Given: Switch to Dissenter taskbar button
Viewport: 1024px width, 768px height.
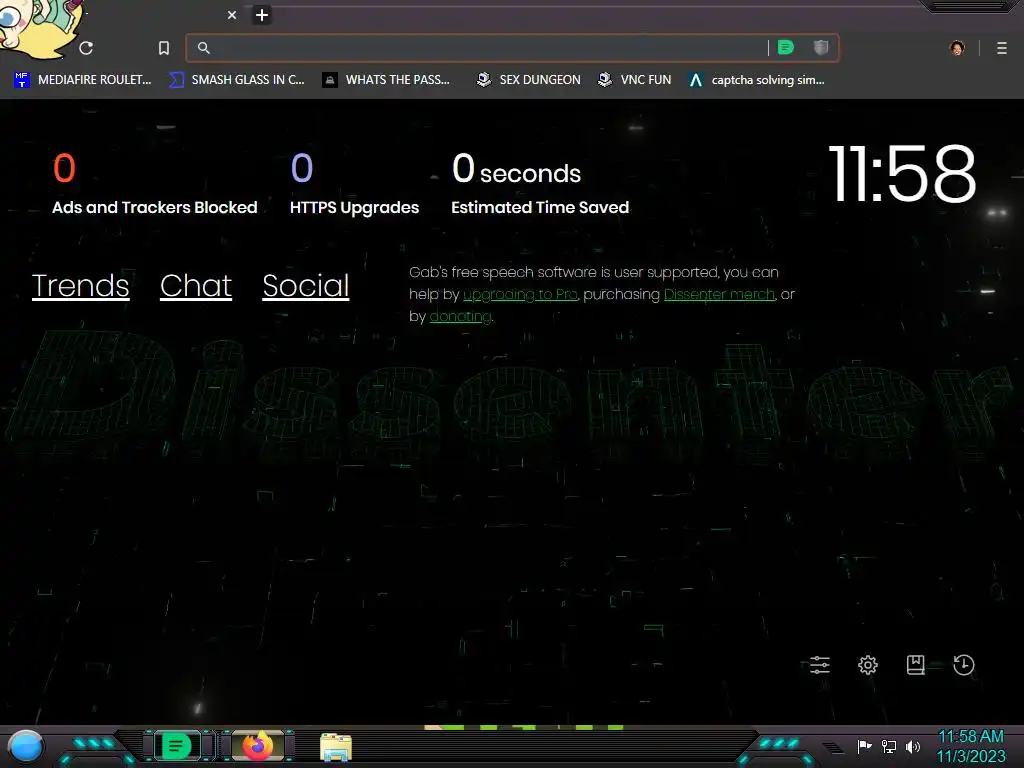Looking at the screenshot, I should tap(176, 746).
